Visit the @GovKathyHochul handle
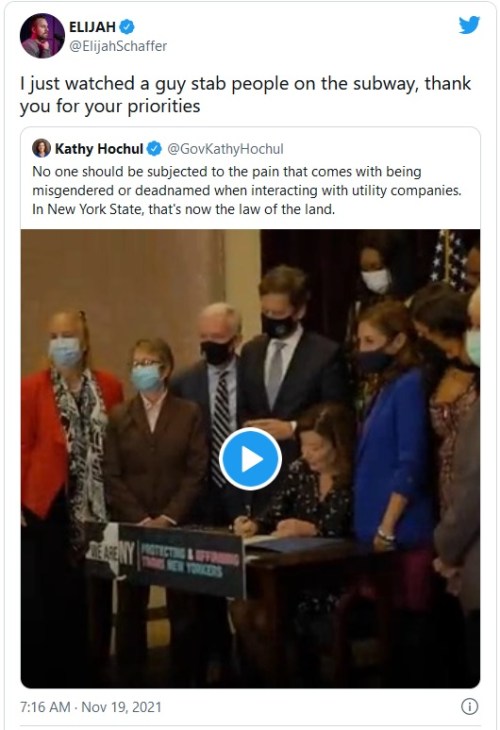Viewport: 500px width, 730px height. (x=225, y=149)
